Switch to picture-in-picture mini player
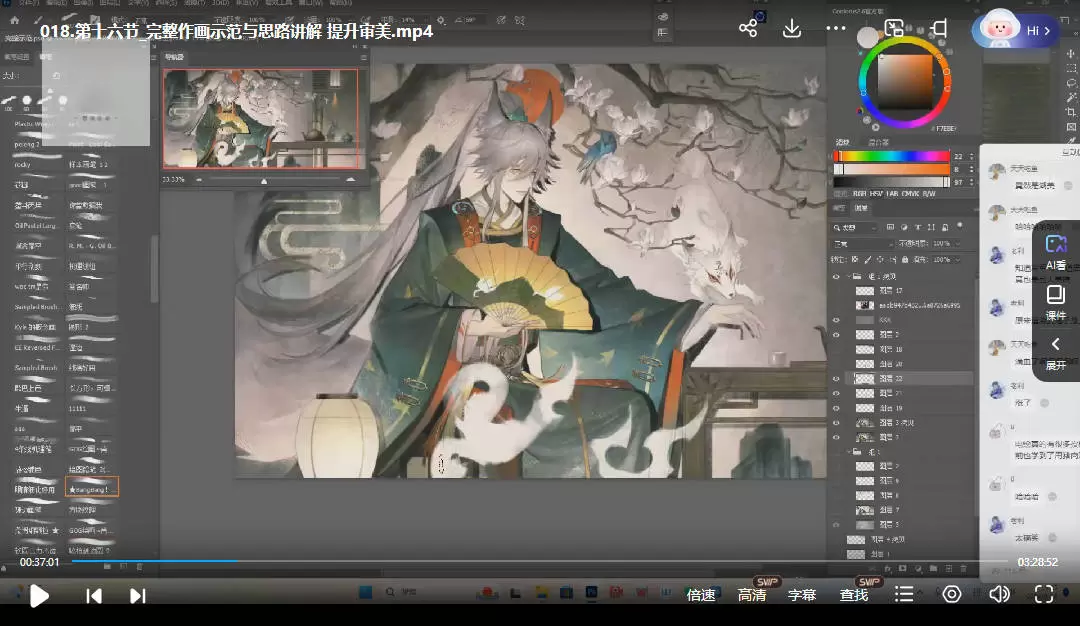 coord(894,28)
